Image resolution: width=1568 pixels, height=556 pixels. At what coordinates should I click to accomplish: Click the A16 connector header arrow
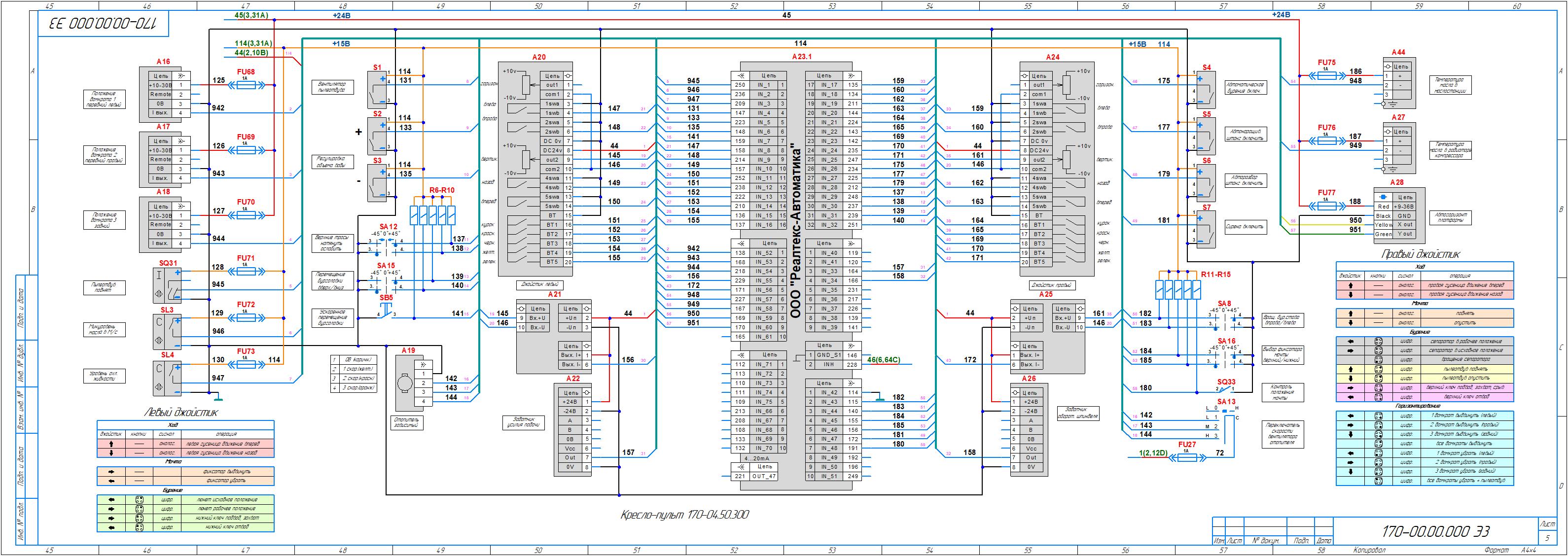click(x=181, y=76)
